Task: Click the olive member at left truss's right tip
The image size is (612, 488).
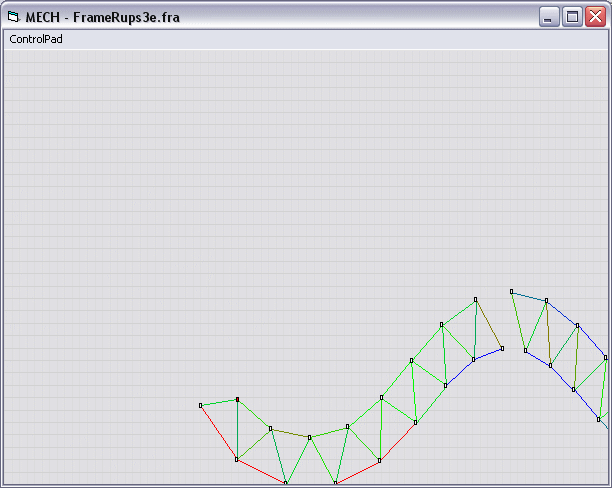Action: point(488,323)
